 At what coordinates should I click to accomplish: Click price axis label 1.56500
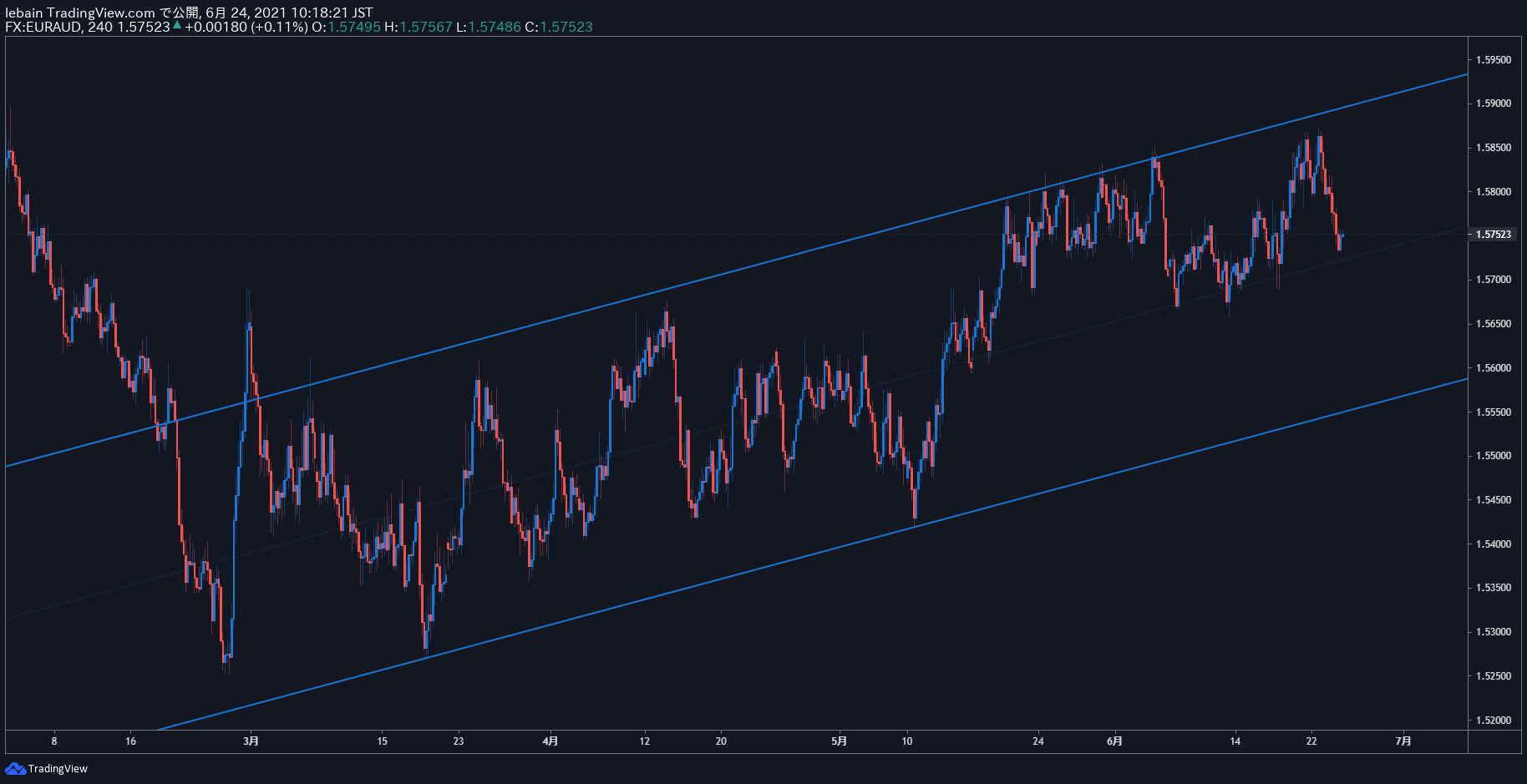pos(1494,324)
